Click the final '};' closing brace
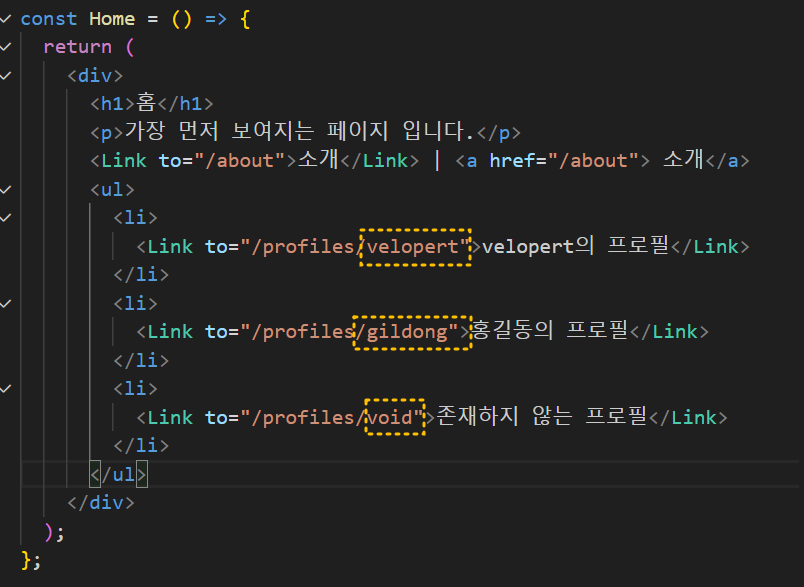Viewport: 804px width, 587px height. tap(31, 560)
